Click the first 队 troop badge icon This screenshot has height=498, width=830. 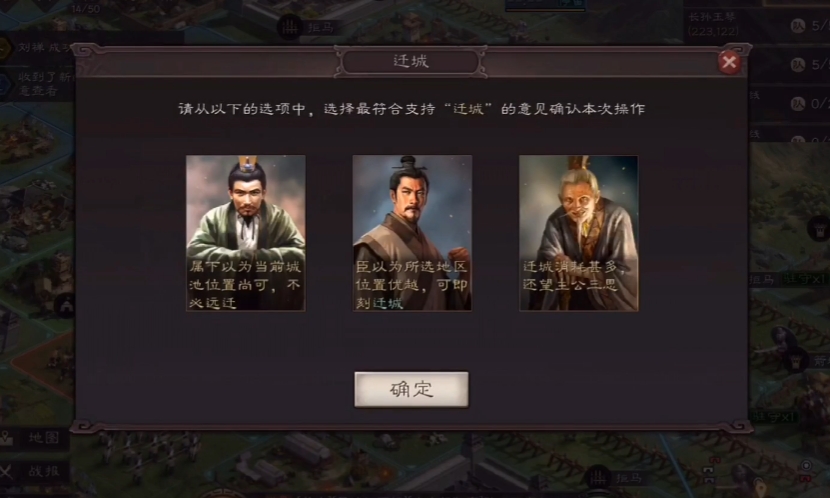point(798,25)
